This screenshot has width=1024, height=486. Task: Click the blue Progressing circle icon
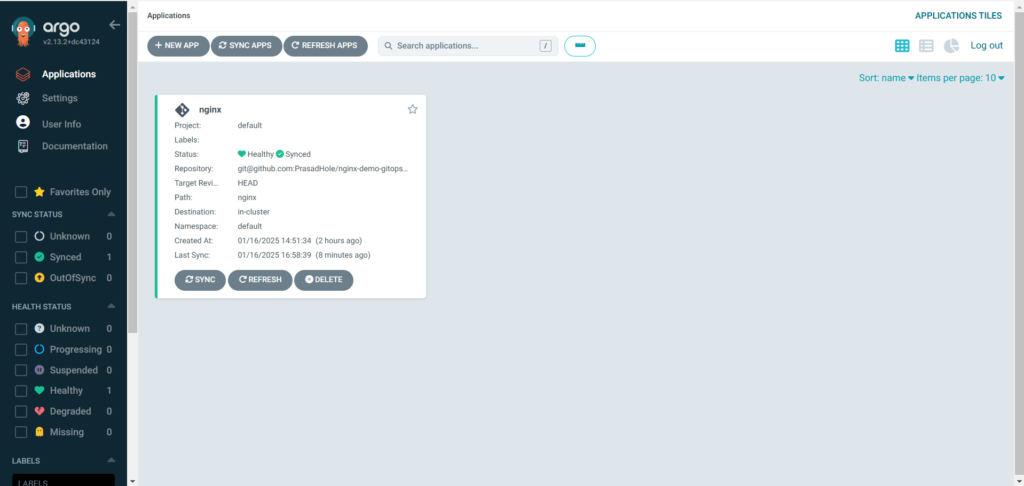tap(39, 349)
